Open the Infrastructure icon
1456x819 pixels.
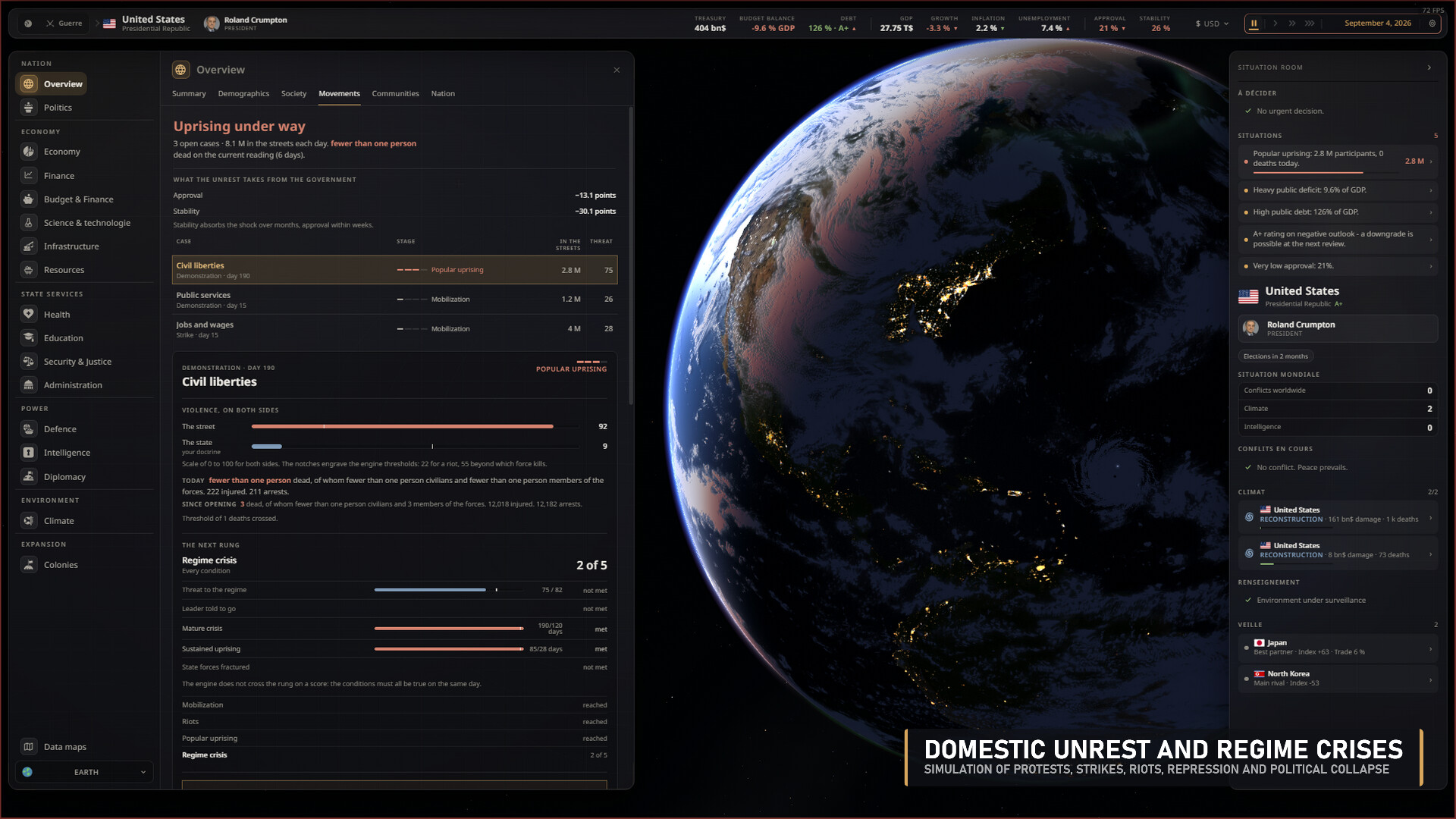pyautogui.click(x=29, y=246)
